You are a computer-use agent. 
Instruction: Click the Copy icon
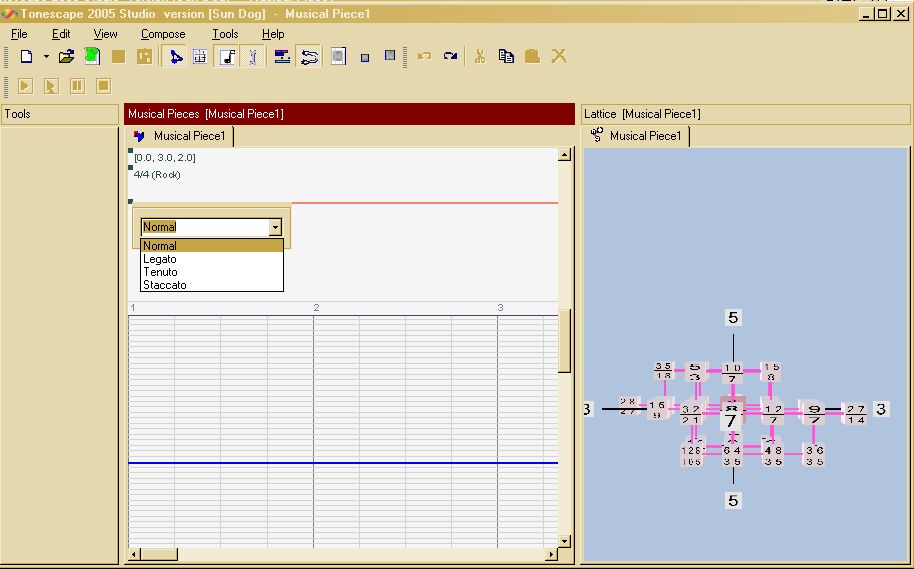tap(506, 57)
